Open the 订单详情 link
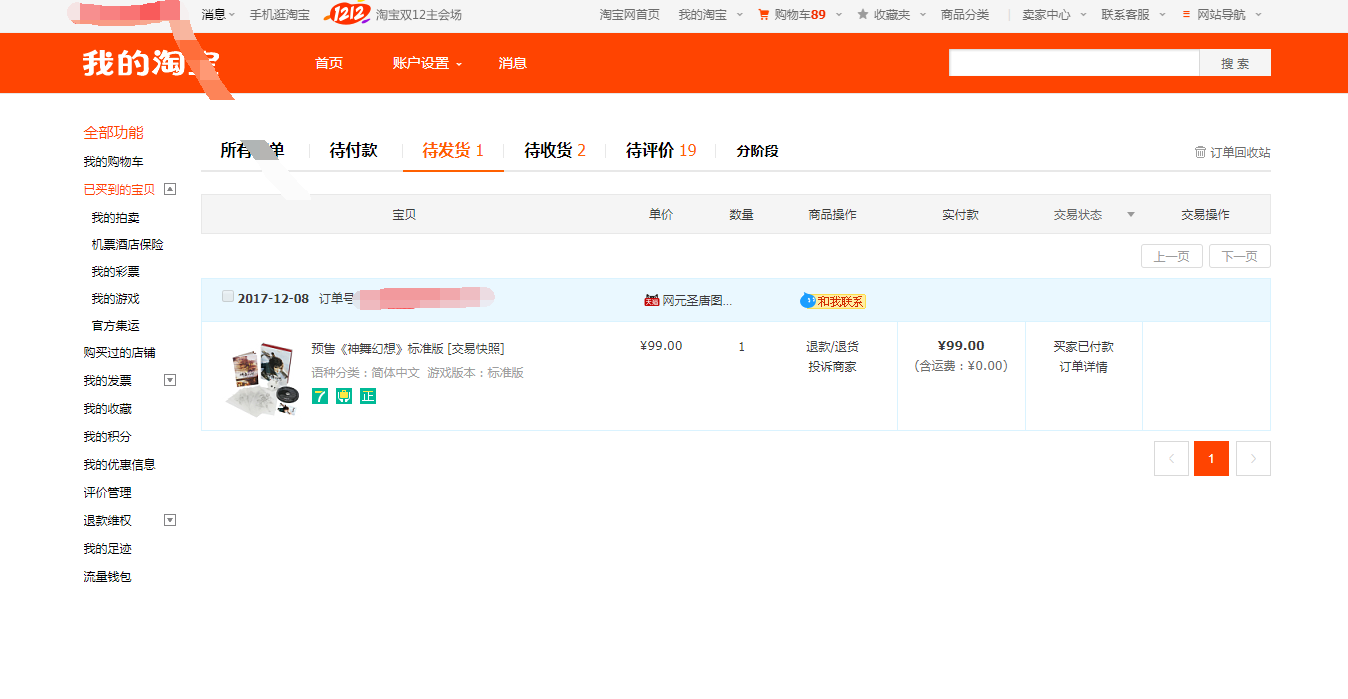 point(1083,367)
